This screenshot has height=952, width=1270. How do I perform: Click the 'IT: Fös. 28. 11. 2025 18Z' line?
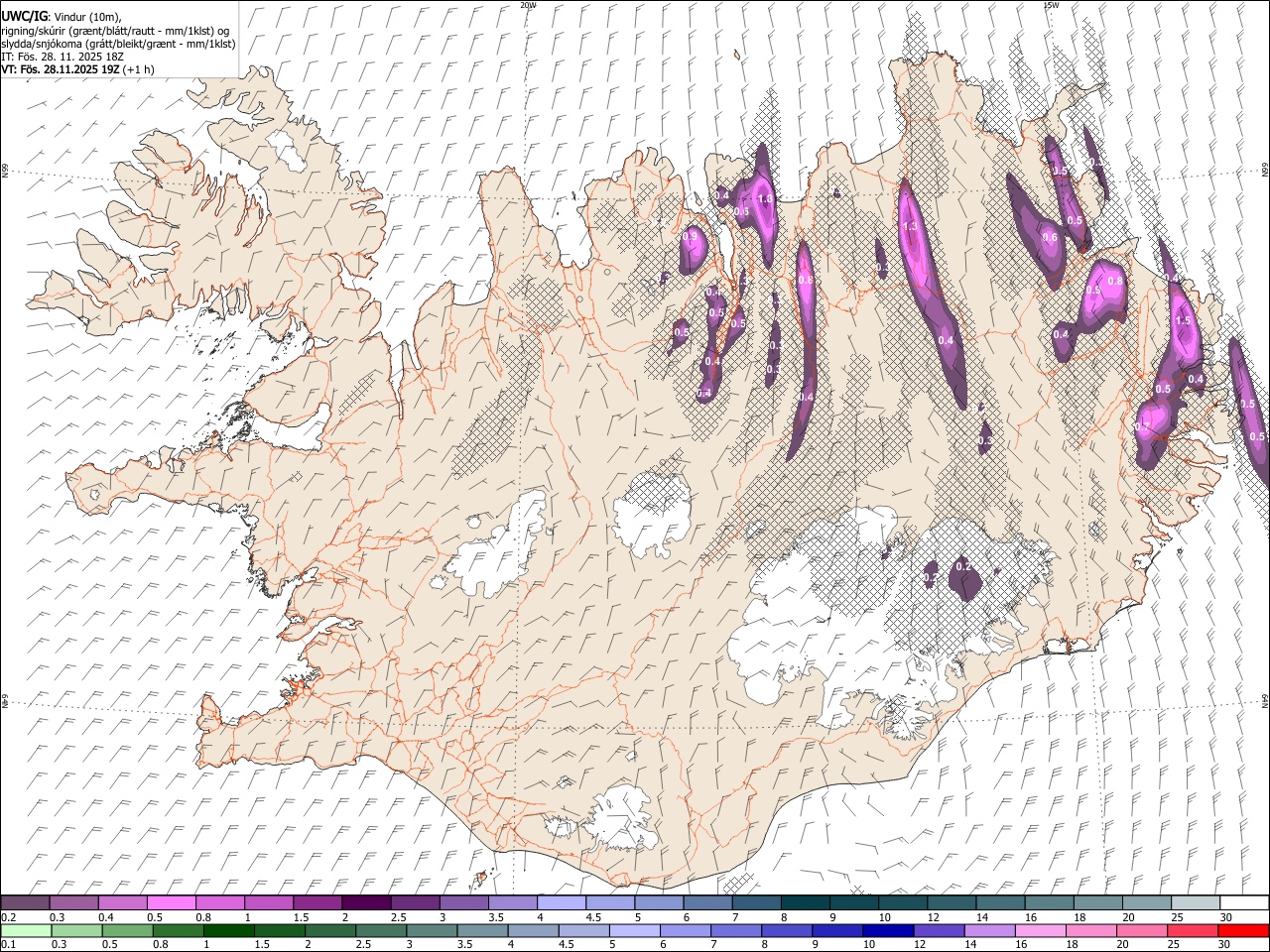point(63,57)
